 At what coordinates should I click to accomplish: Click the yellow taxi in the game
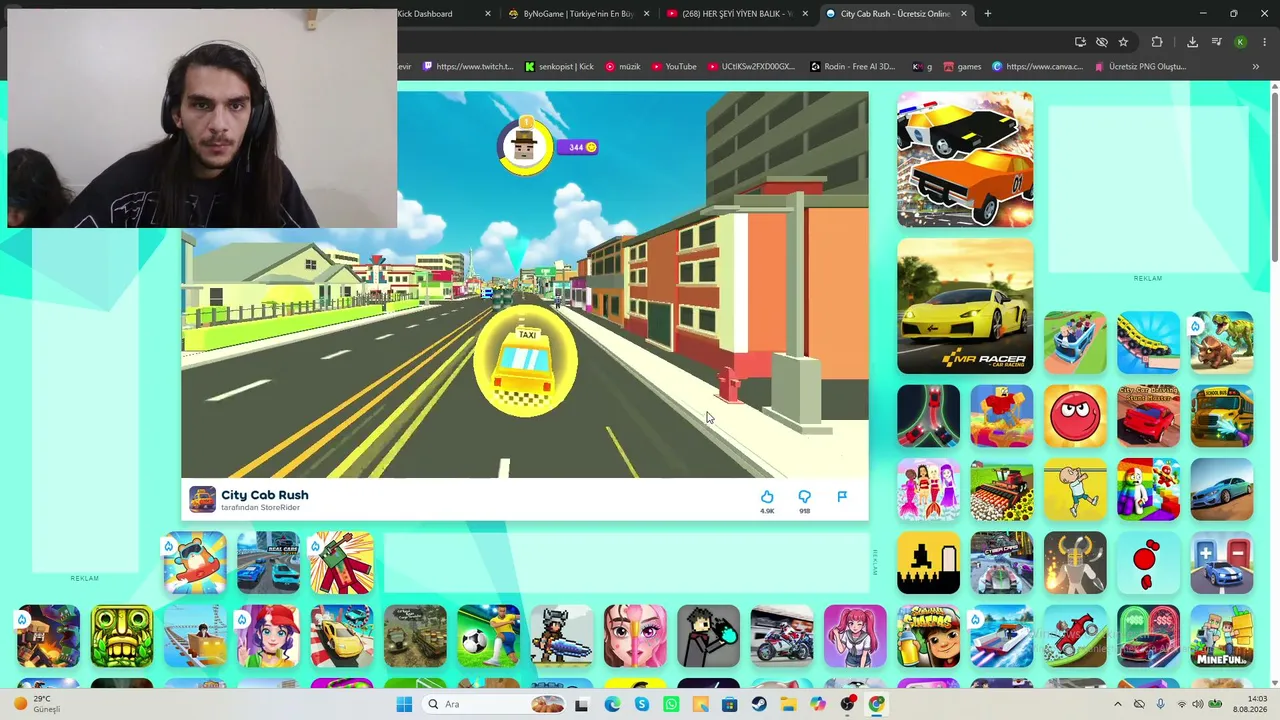(x=526, y=361)
